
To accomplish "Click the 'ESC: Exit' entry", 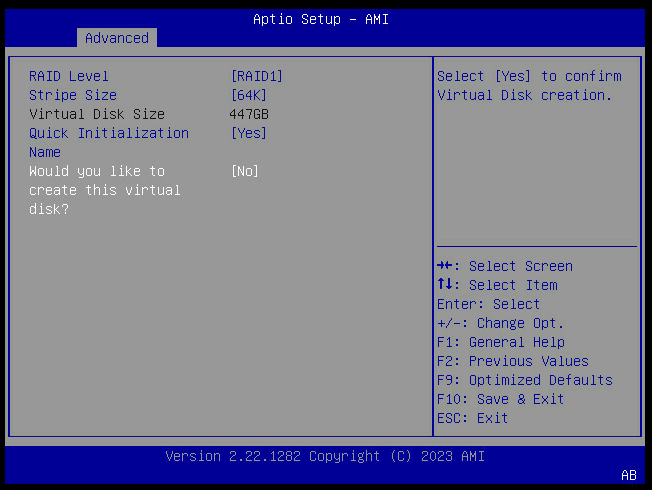I will click(x=472, y=418).
